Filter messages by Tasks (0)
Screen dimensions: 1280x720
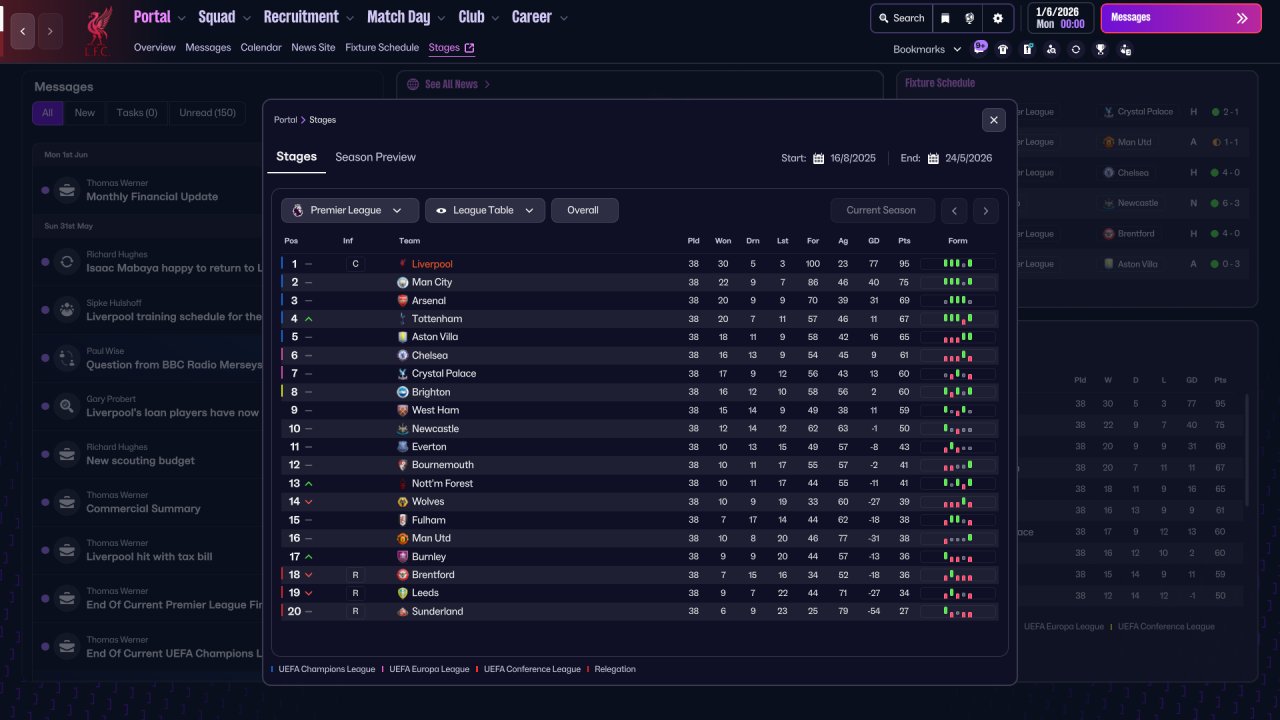point(137,113)
